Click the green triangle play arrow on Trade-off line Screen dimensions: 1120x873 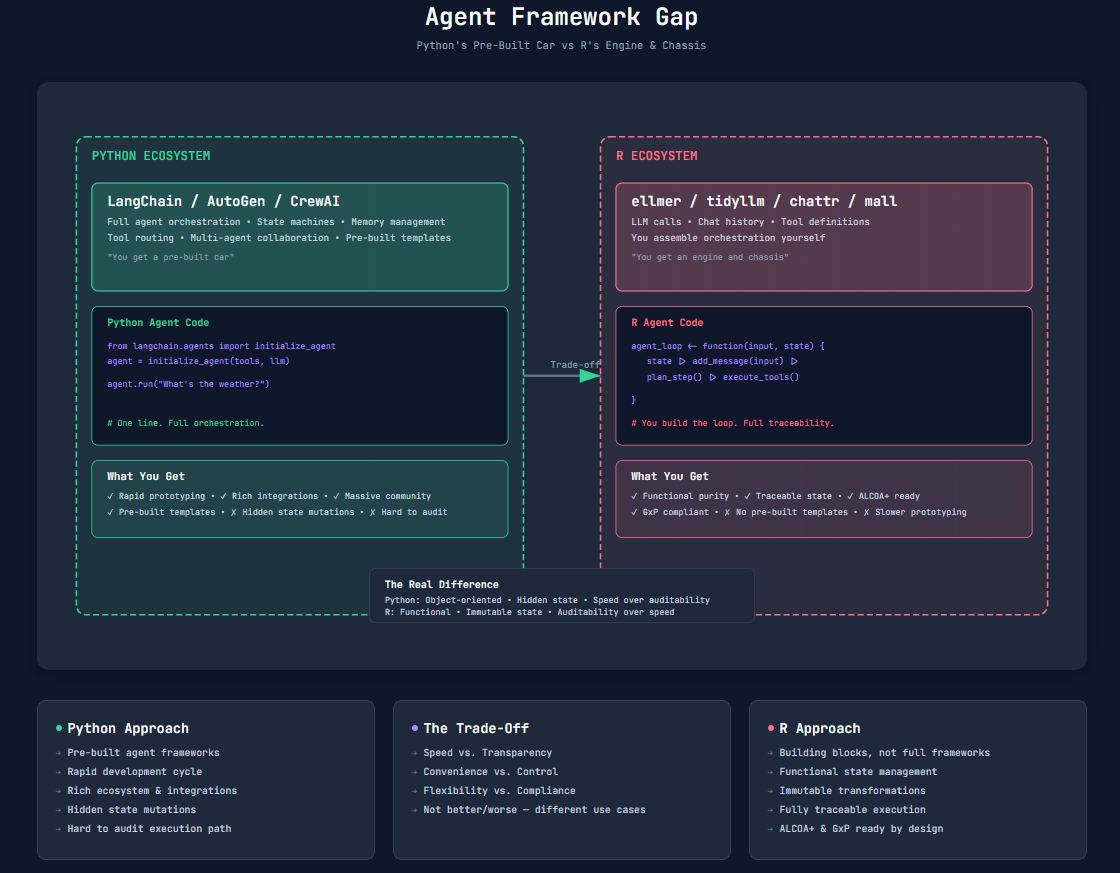coord(590,374)
